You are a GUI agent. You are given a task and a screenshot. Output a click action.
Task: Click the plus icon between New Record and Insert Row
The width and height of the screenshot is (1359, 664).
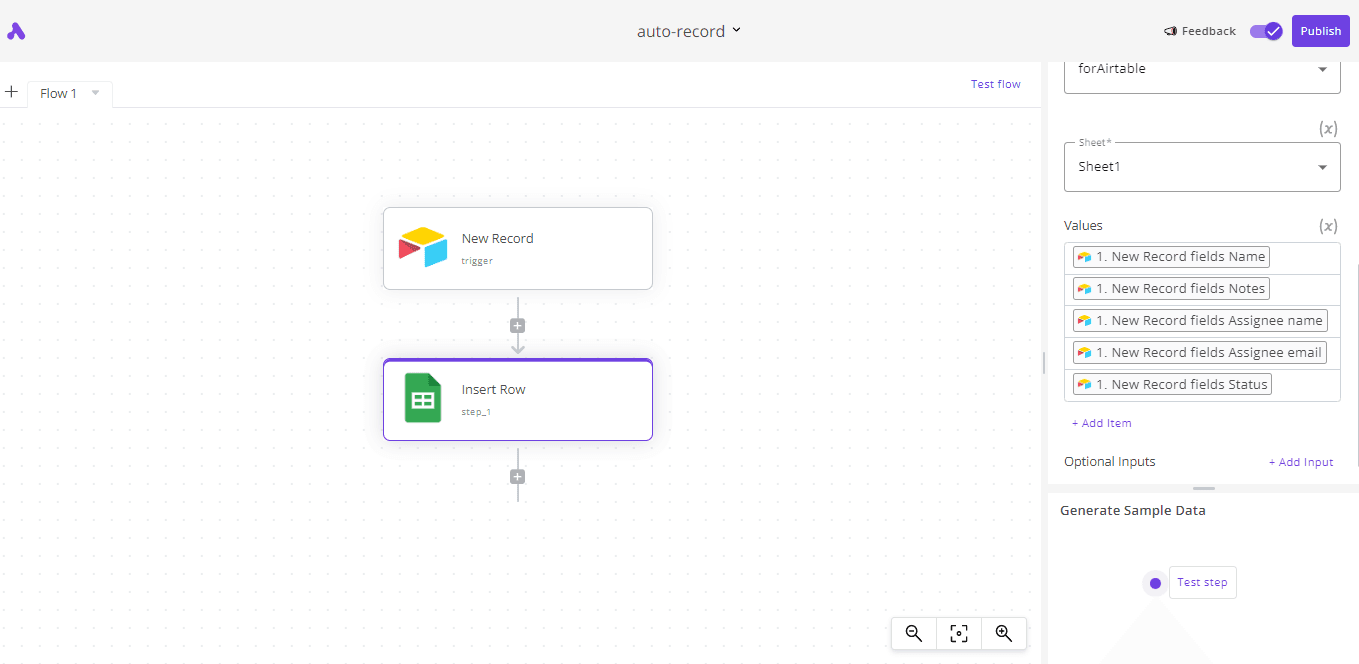[x=517, y=325]
